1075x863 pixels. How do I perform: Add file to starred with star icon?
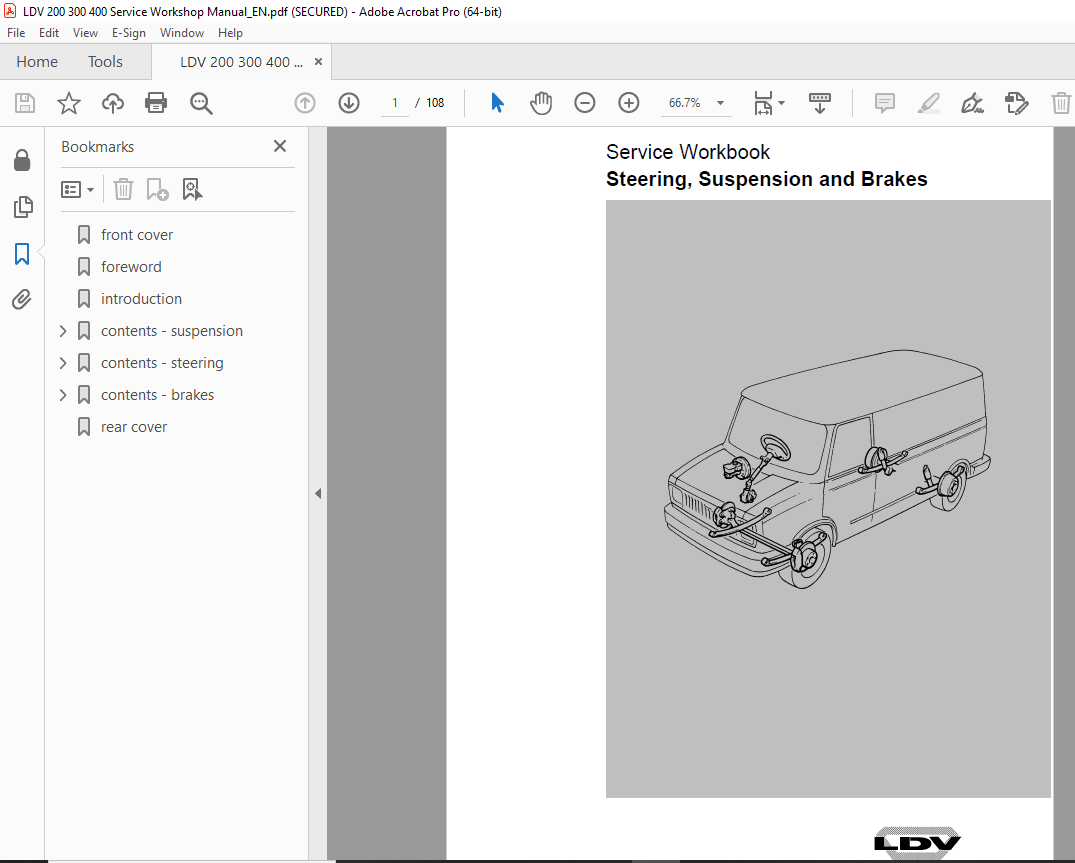point(69,103)
